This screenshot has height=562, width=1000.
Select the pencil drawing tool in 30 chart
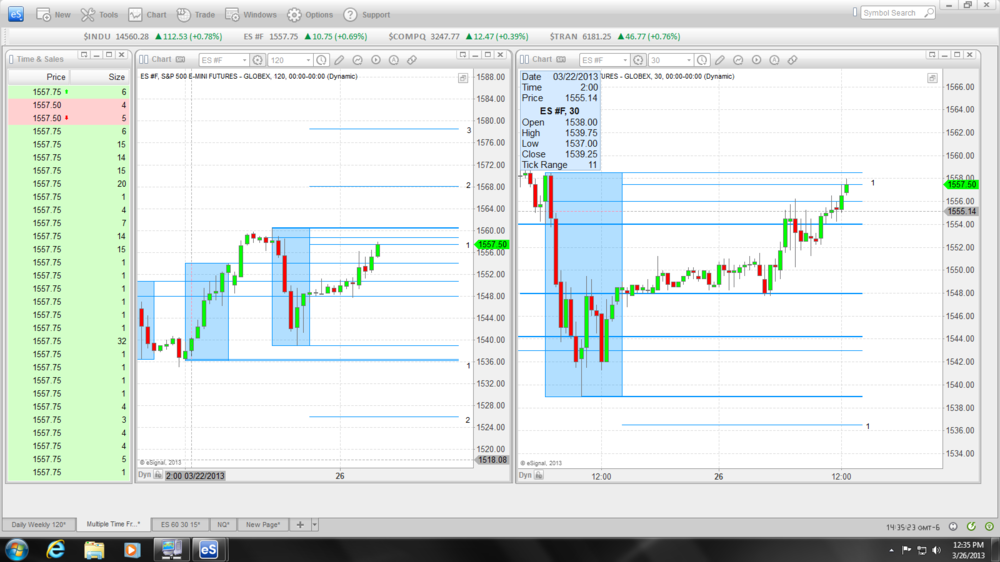720,60
